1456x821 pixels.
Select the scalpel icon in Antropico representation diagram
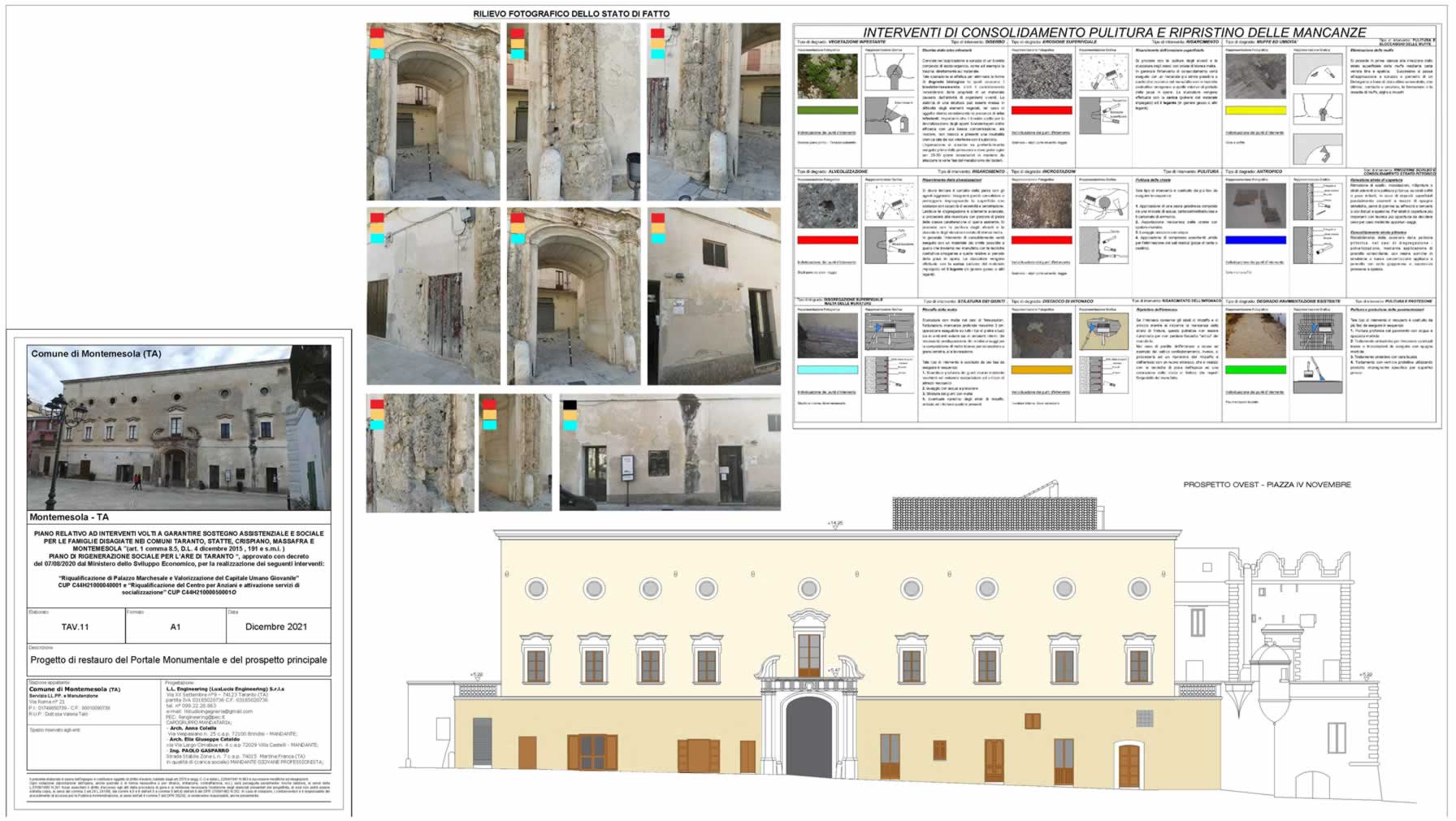[x=1321, y=211]
